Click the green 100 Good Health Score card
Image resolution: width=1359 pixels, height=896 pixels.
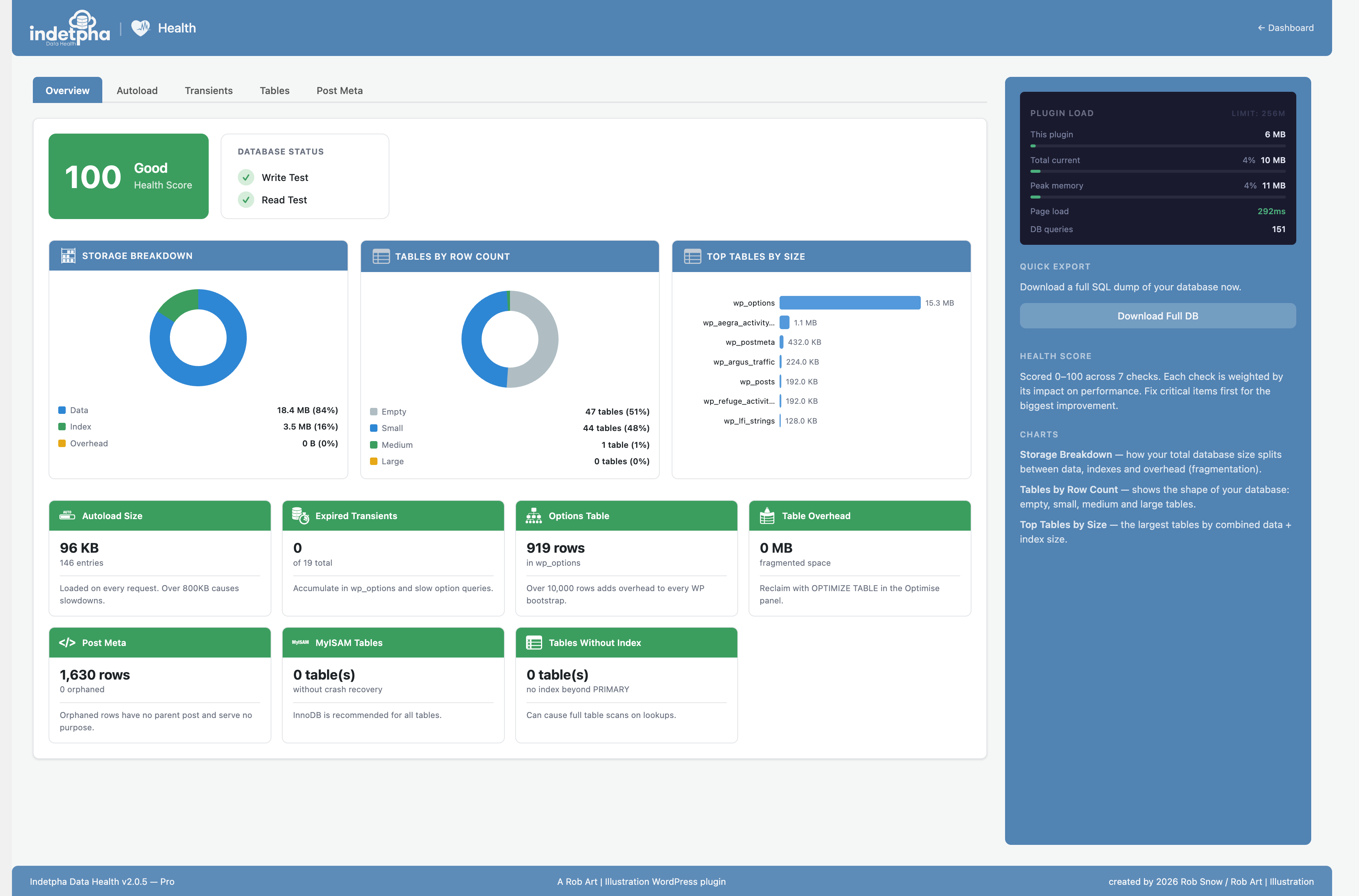(129, 176)
